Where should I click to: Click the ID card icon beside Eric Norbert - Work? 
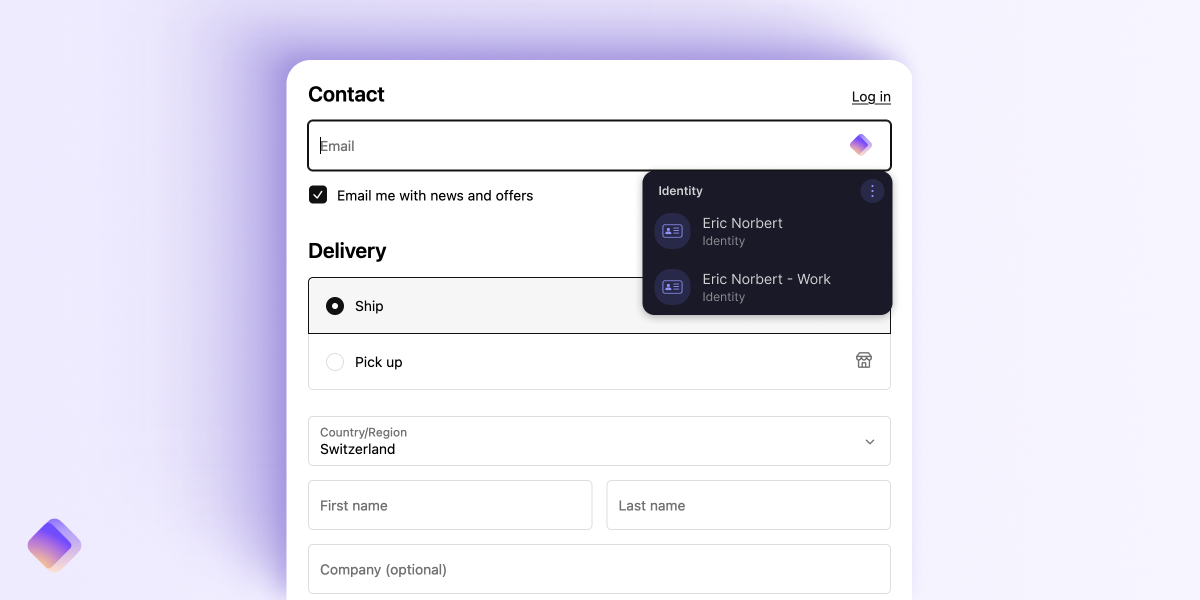672,287
